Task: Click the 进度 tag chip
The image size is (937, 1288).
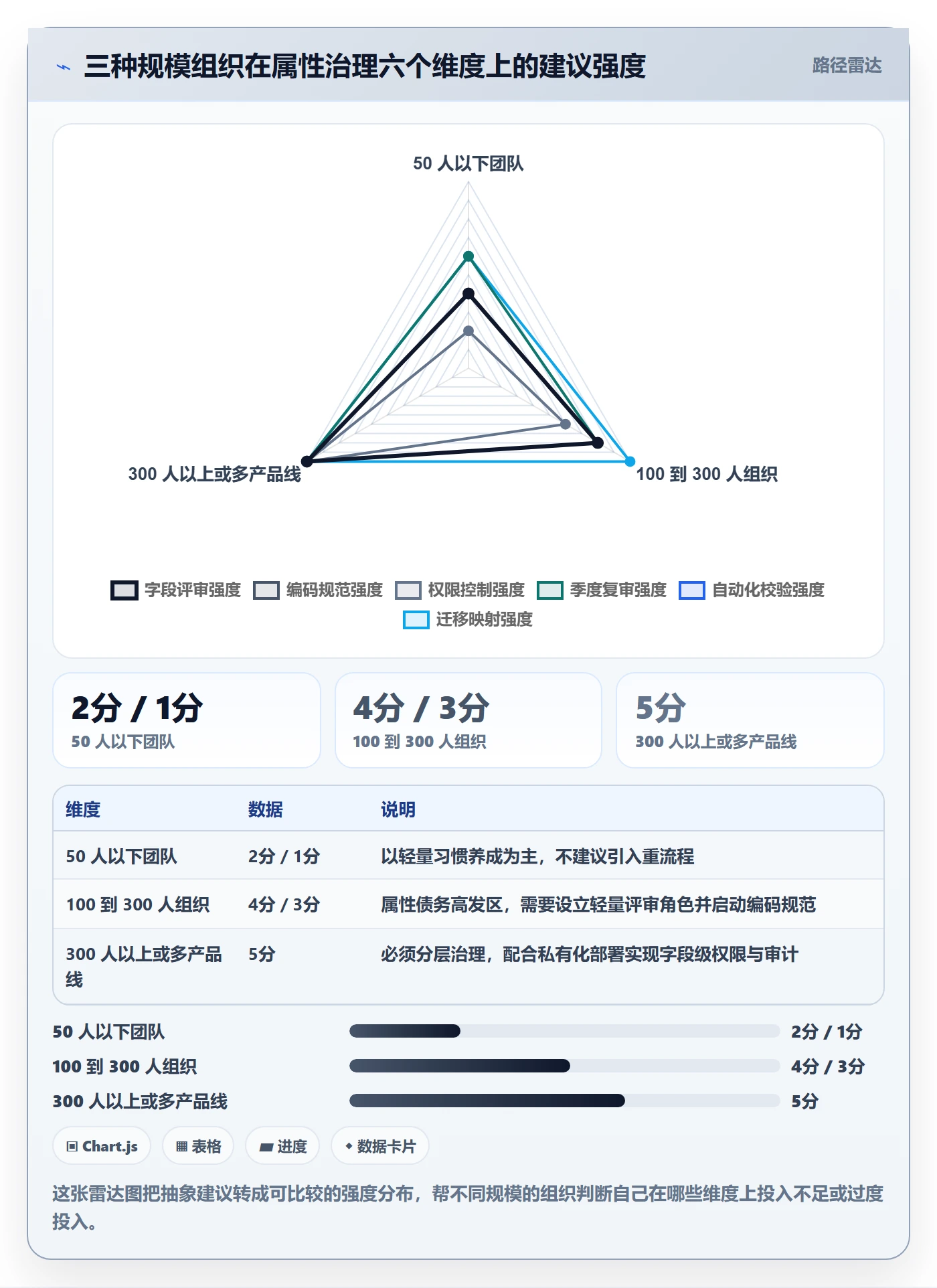Action: coord(282,1146)
